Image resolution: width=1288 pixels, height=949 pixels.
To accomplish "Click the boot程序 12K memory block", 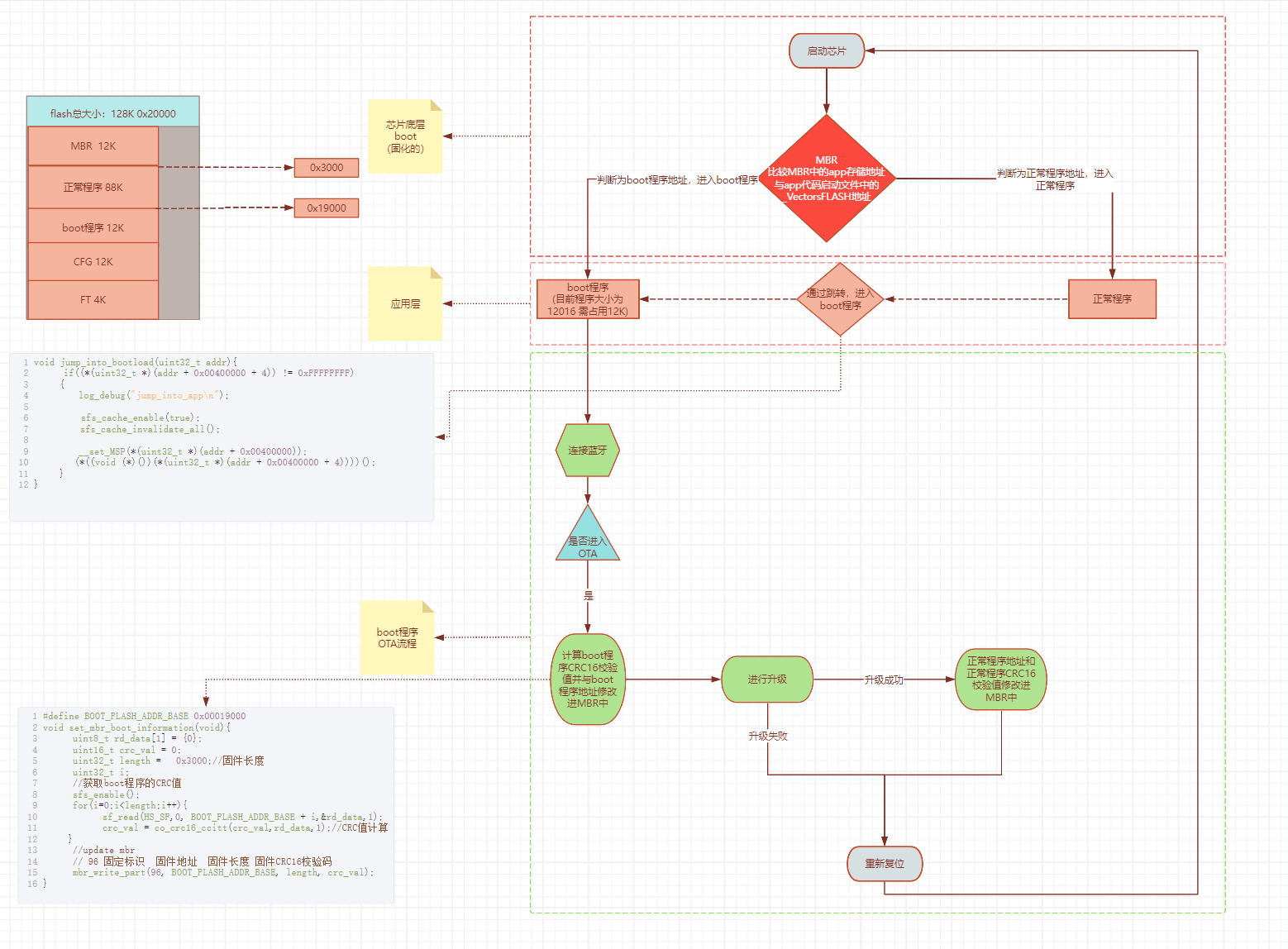I will [x=93, y=227].
